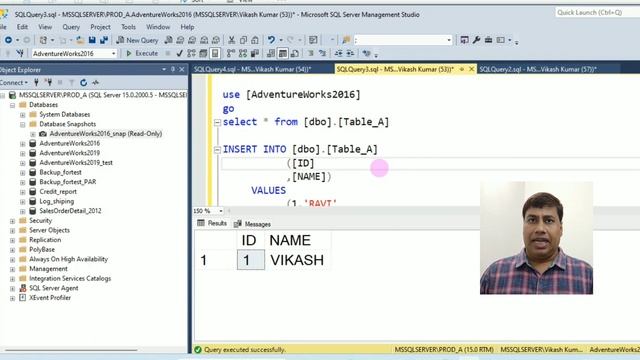Click the Cut scissors toolbar icon
This screenshot has height=360, width=640.
tap(231, 40)
